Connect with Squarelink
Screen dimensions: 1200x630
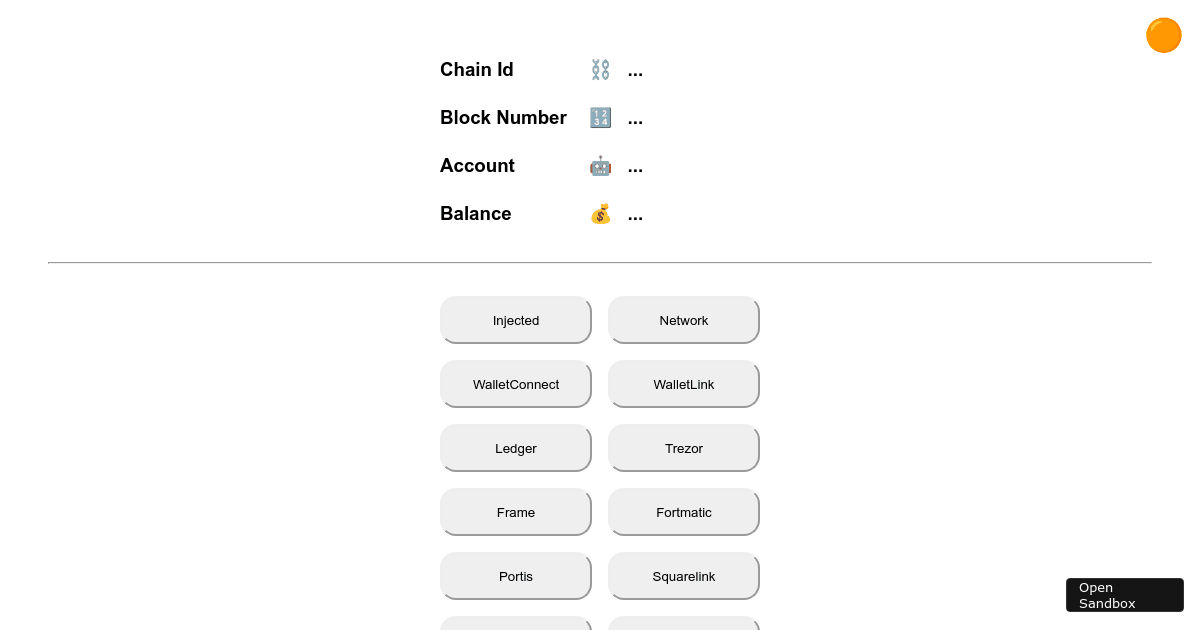point(684,576)
